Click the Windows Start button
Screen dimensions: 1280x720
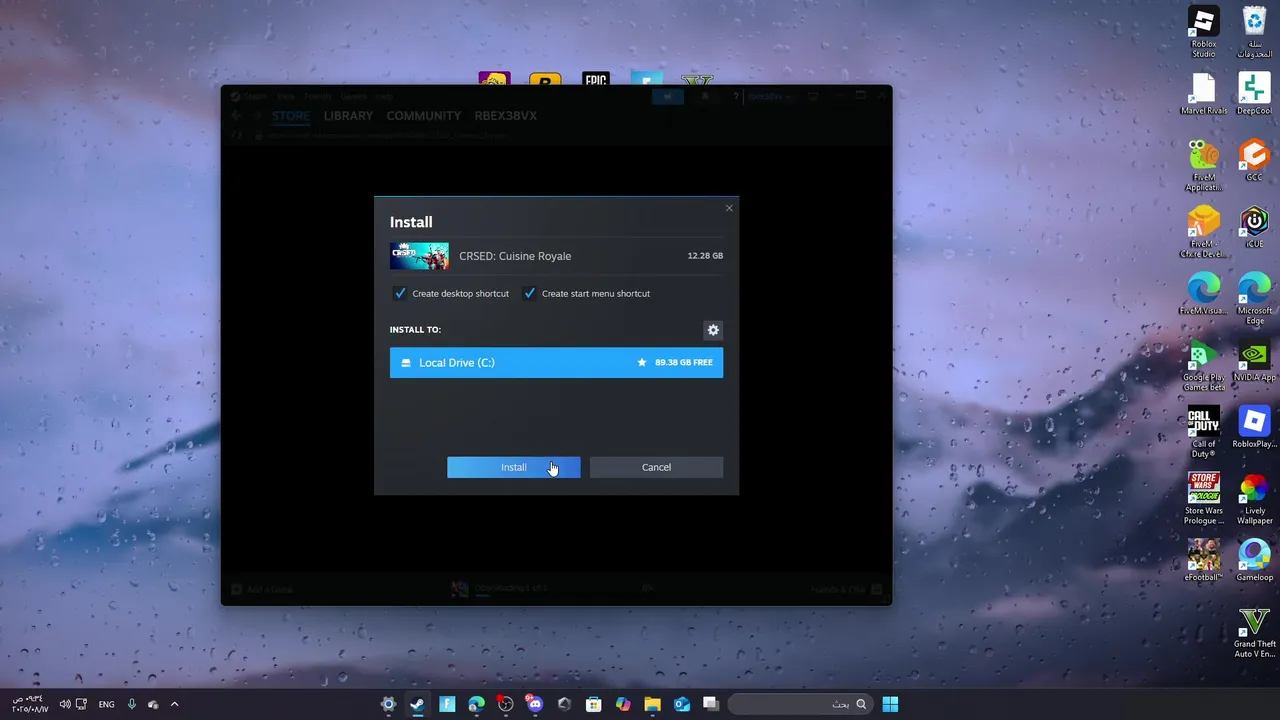point(890,704)
